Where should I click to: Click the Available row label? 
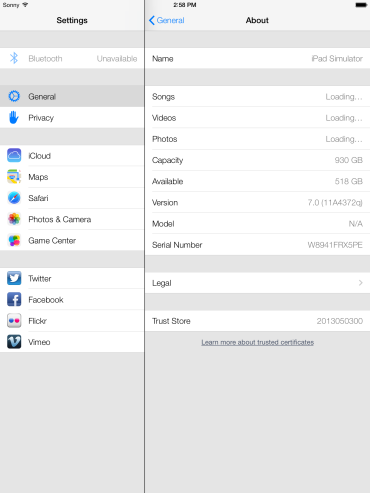coord(167,181)
